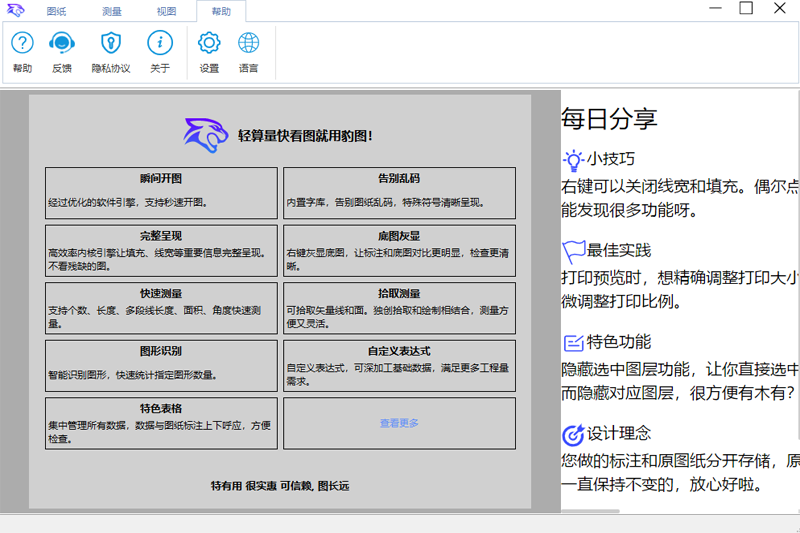800x533 pixels.
Task: Open the 视图 tab
Action: point(166,12)
